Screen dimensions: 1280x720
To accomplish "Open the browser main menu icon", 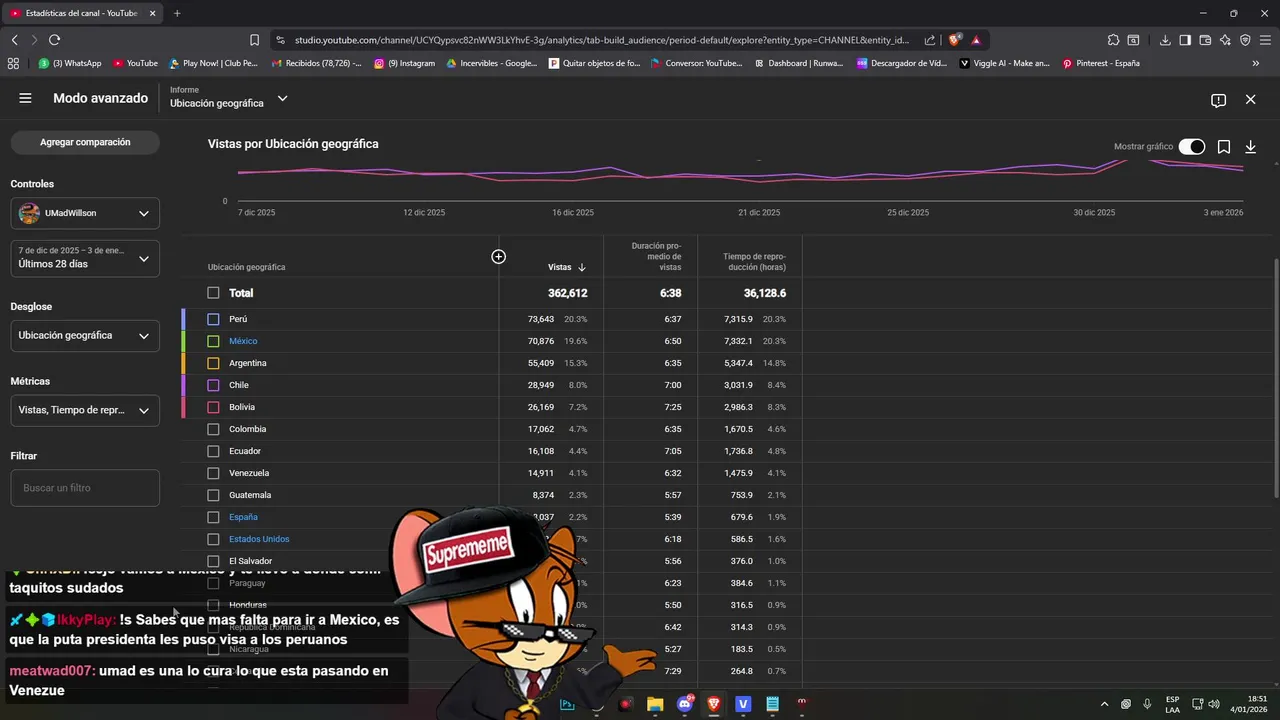I will click(x=1265, y=40).
